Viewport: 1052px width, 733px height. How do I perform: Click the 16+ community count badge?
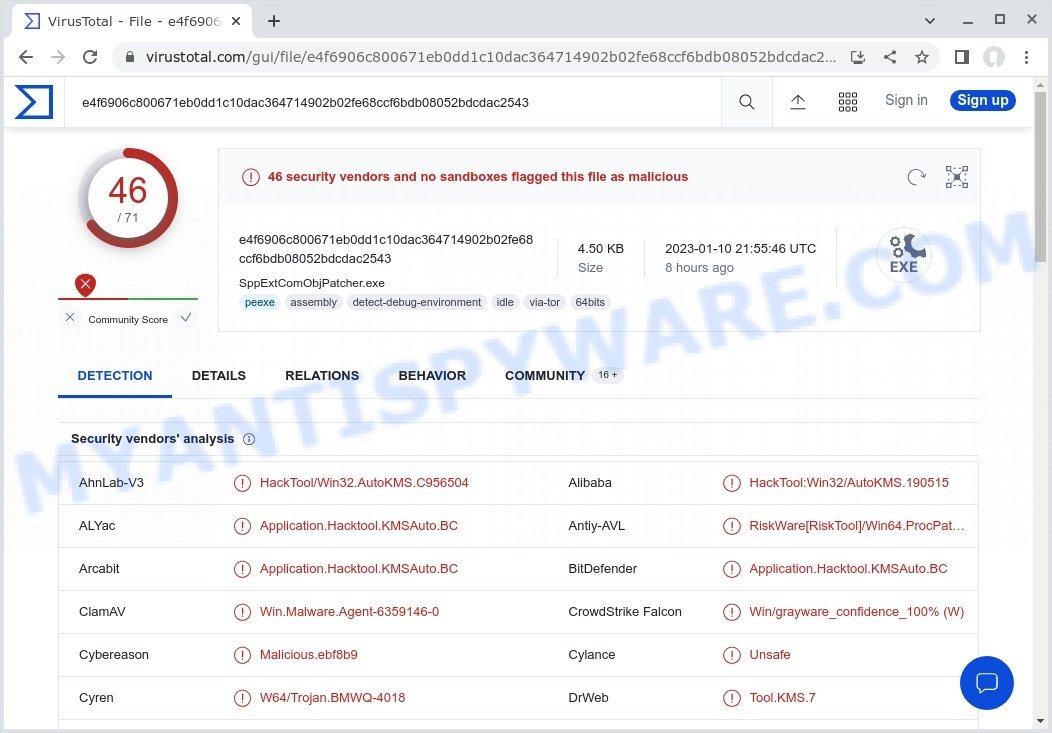(x=607, y=375)
